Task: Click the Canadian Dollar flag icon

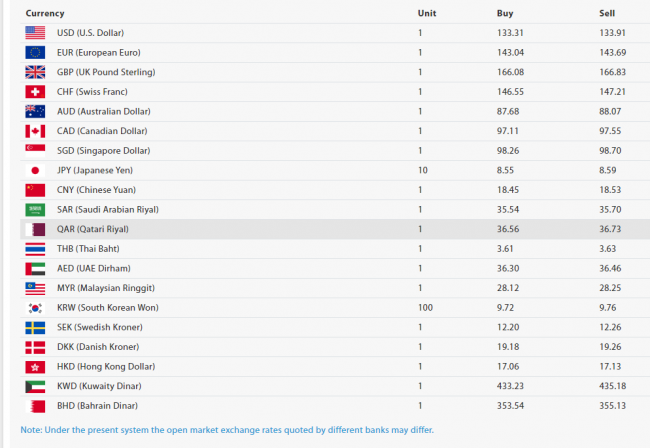Action: [x=35, y=131]
